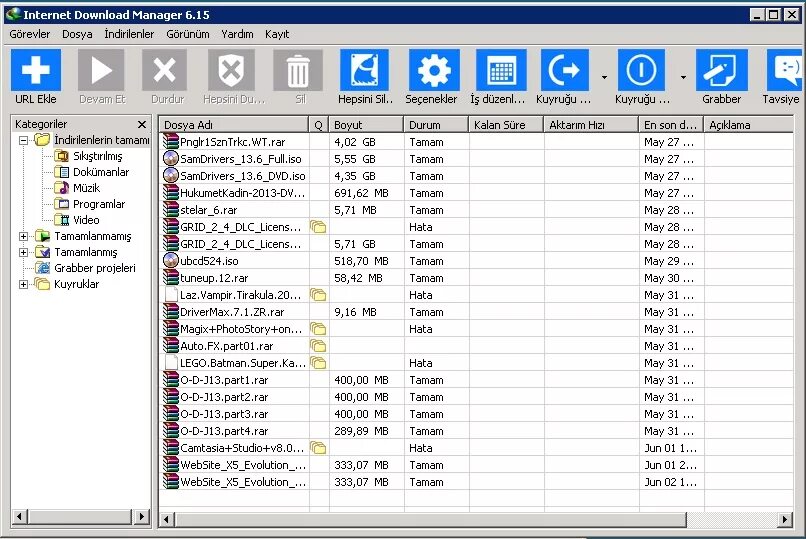
Task: Sort by Durum column header
Action: tap(436, 124)
